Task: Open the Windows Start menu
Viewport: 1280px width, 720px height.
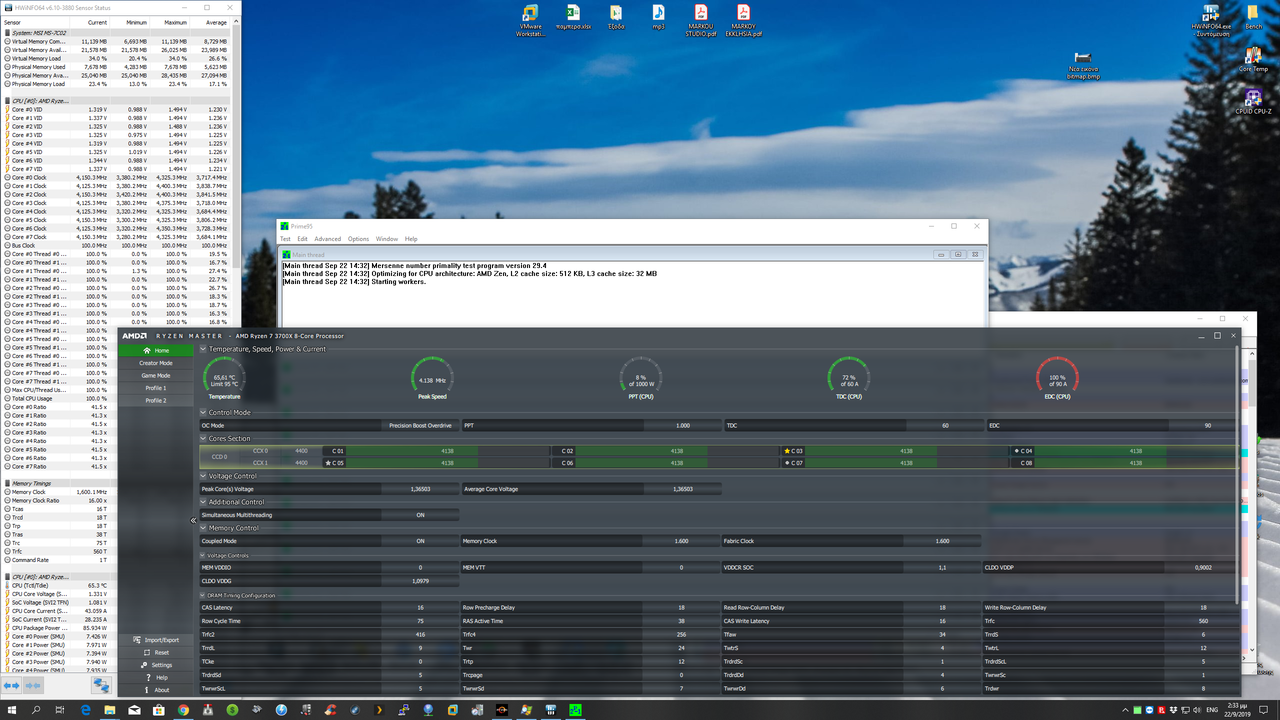Action: click(x=11, y=710)
